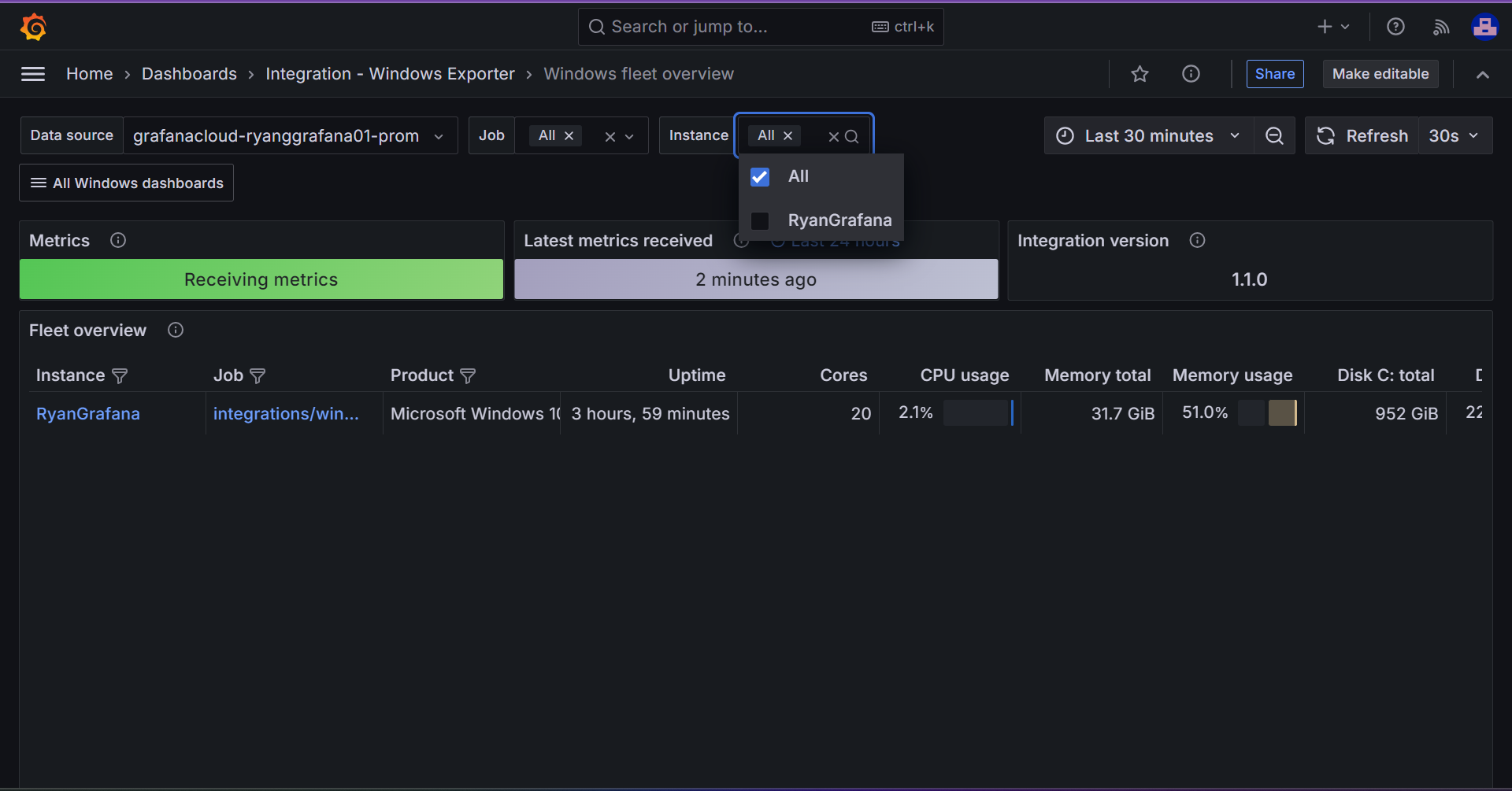The width and height of the screenshot is (1512, 791).
Task: Click the Grafana logo icon
Action: click(x=33, y=27)
